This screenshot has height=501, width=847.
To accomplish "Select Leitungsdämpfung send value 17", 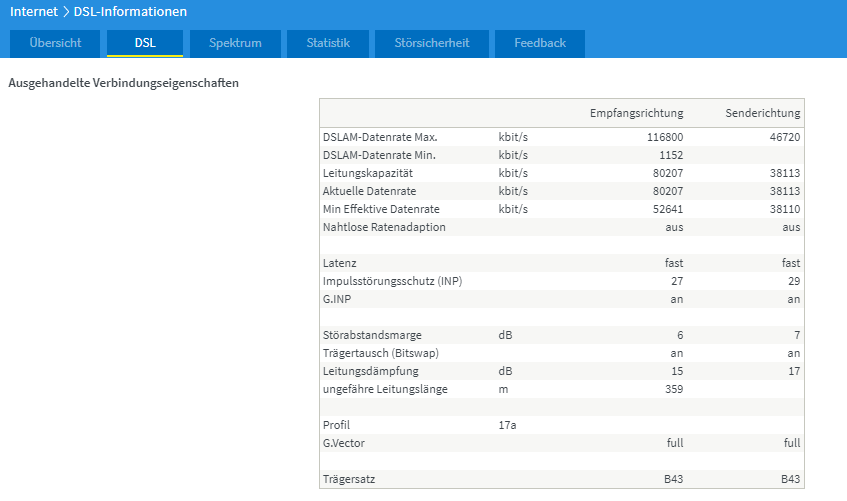I will coord(794,371).
